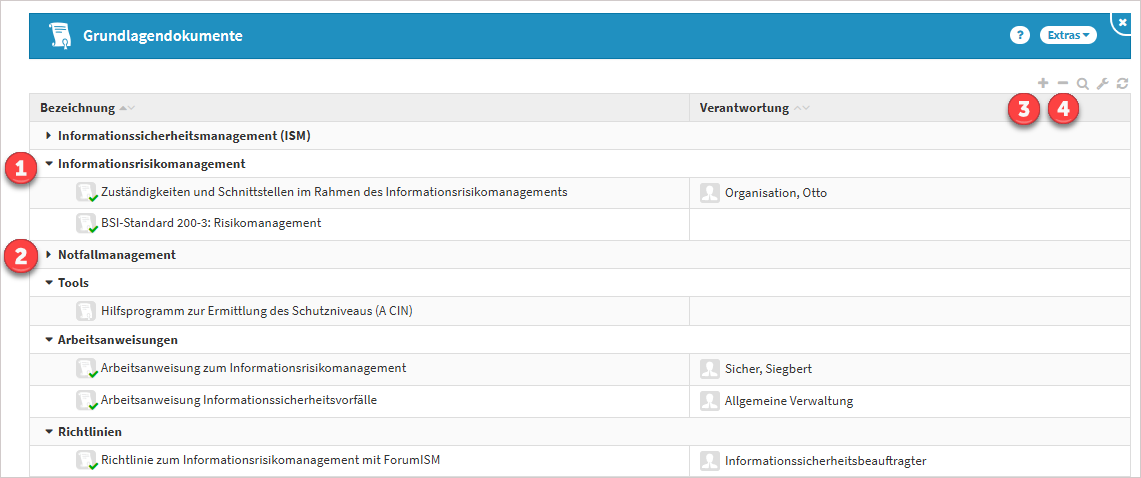Expand the Notfallmanagement group
This screenshot has width=1141, height=478.
(48, 255)
